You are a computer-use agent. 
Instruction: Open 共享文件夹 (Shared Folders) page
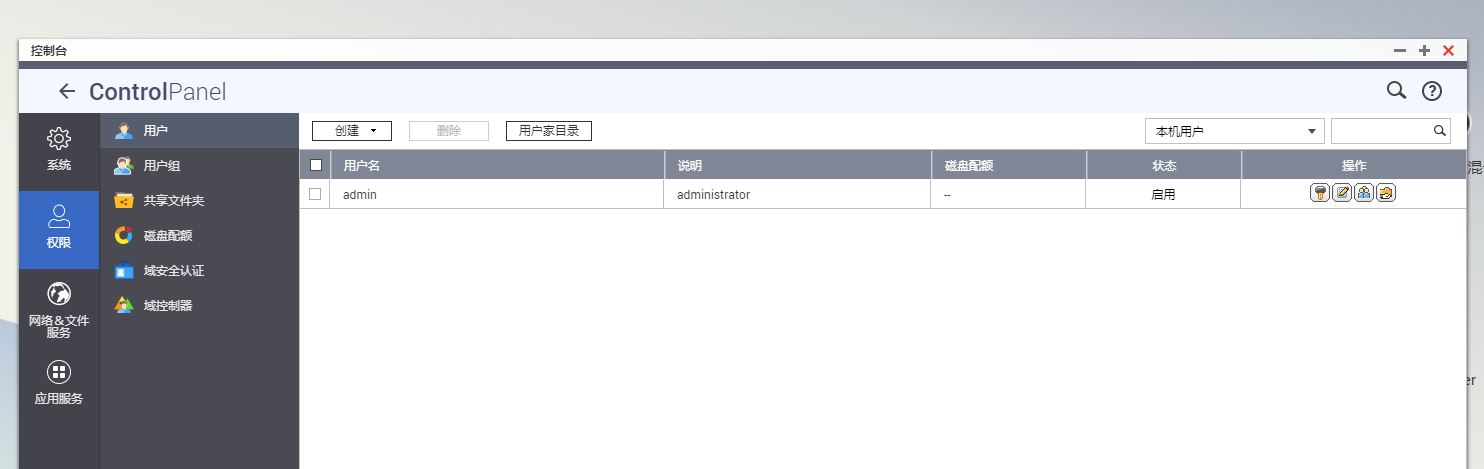point(200,201)
